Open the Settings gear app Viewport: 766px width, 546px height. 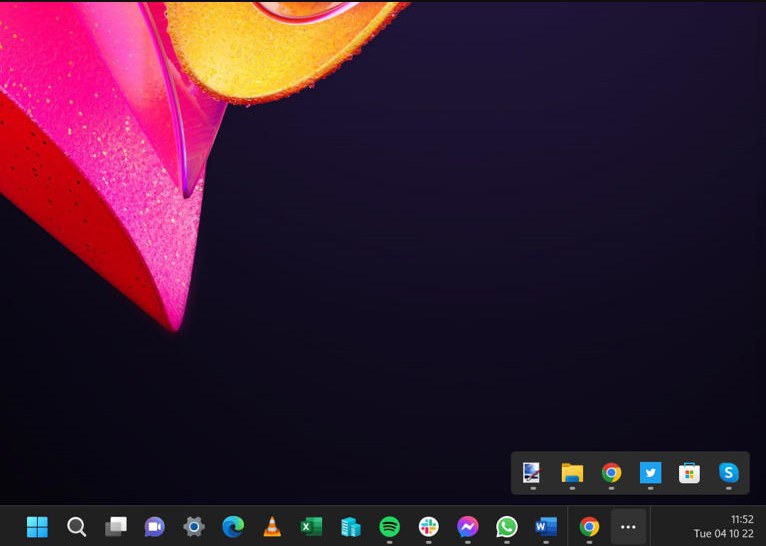tap(194, 527)
